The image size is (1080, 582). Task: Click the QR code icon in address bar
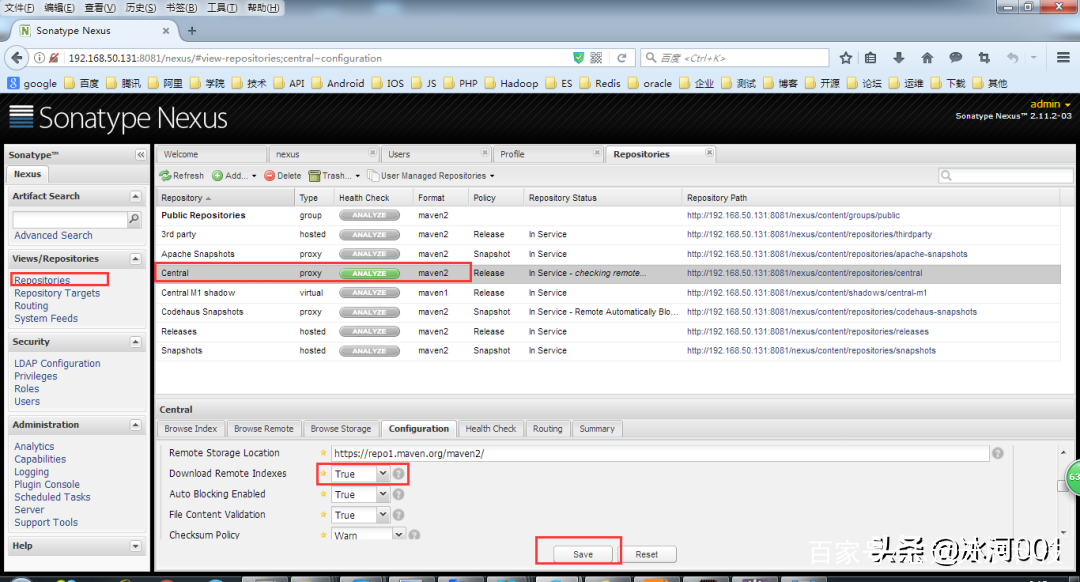point(596,58)
